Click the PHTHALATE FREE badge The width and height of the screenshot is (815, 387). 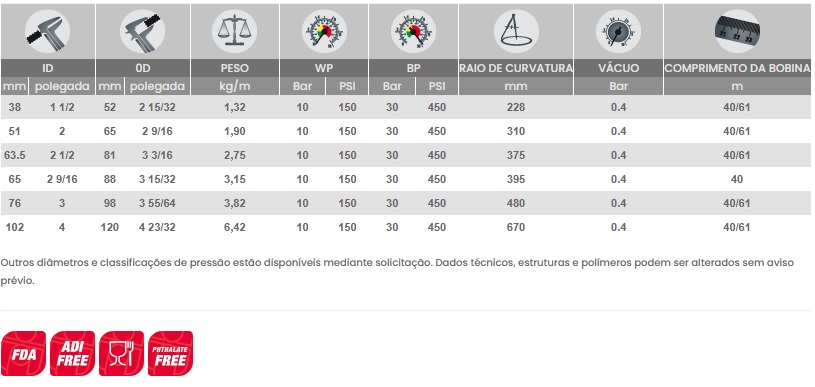point(170,353)
